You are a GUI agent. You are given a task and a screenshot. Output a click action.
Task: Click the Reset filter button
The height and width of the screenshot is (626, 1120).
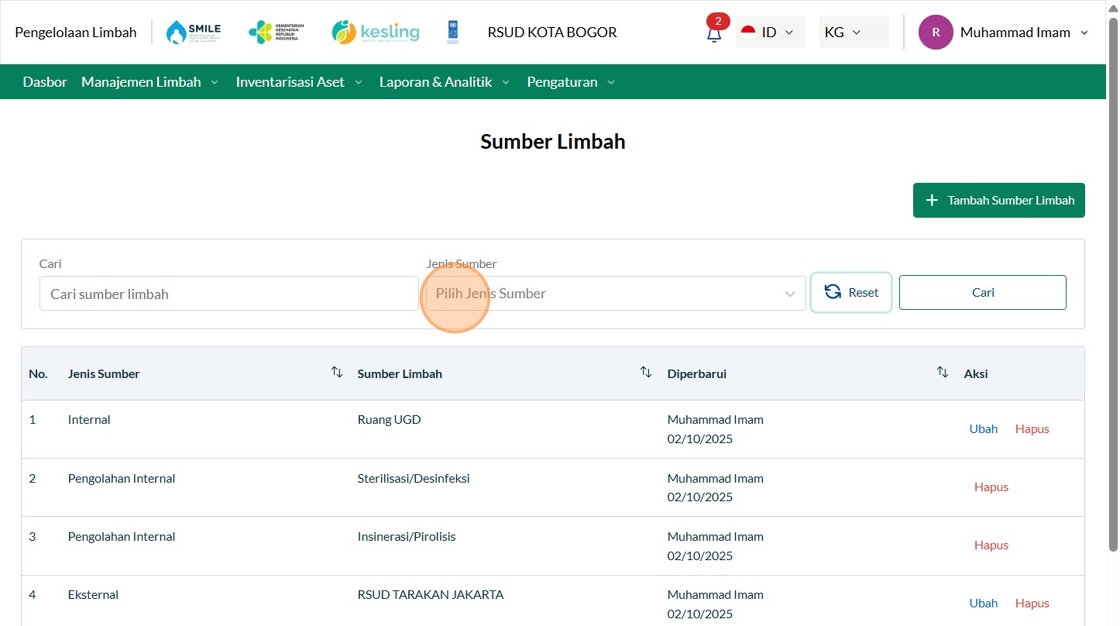(851, 292)
